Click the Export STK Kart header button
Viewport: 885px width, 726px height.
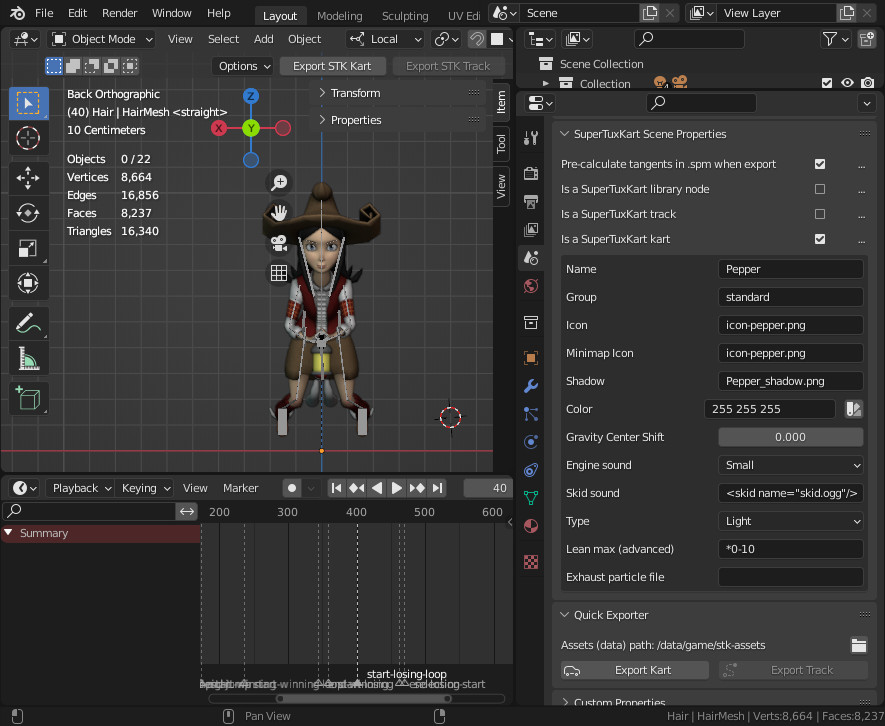332,66
